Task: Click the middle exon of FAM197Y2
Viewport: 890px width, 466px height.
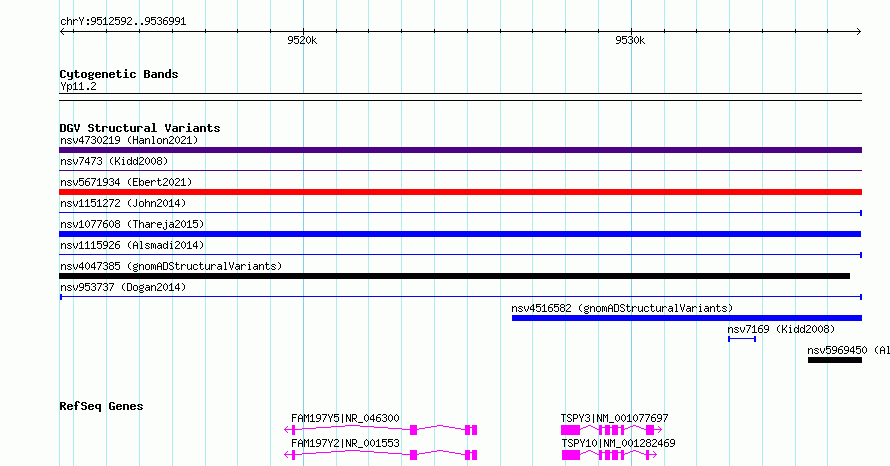Action: [414, 455]
